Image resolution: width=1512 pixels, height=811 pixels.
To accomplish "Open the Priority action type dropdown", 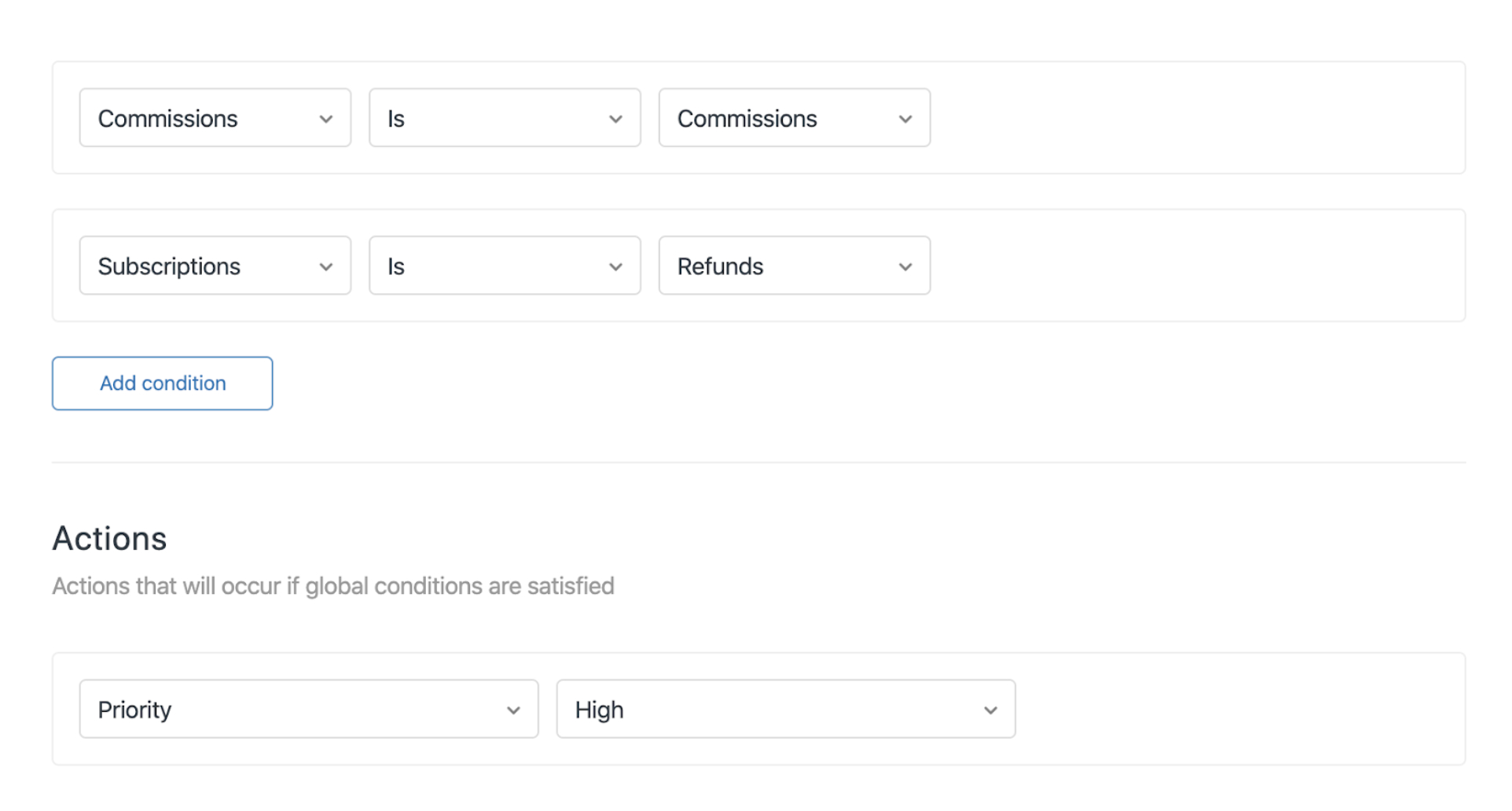I will [299, 710].
